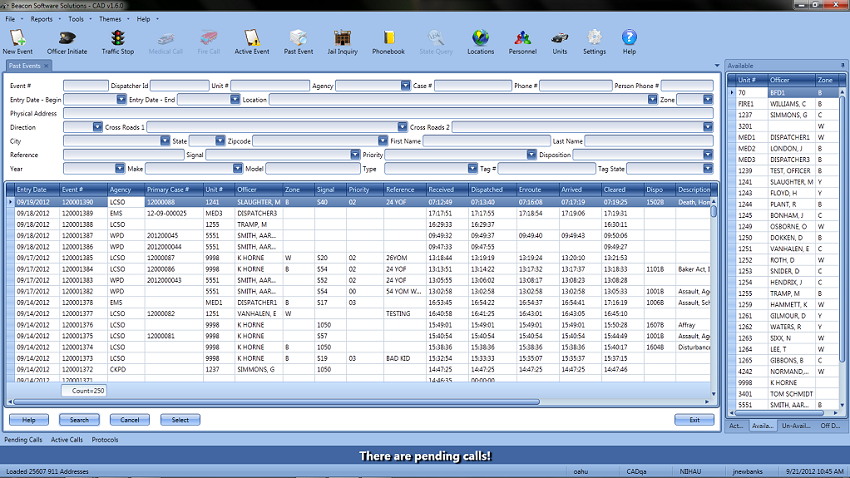Launch Jail Inquiry from the toolbar
The width and height of the screenshot is (850, 478).
[x=342, y=40]
